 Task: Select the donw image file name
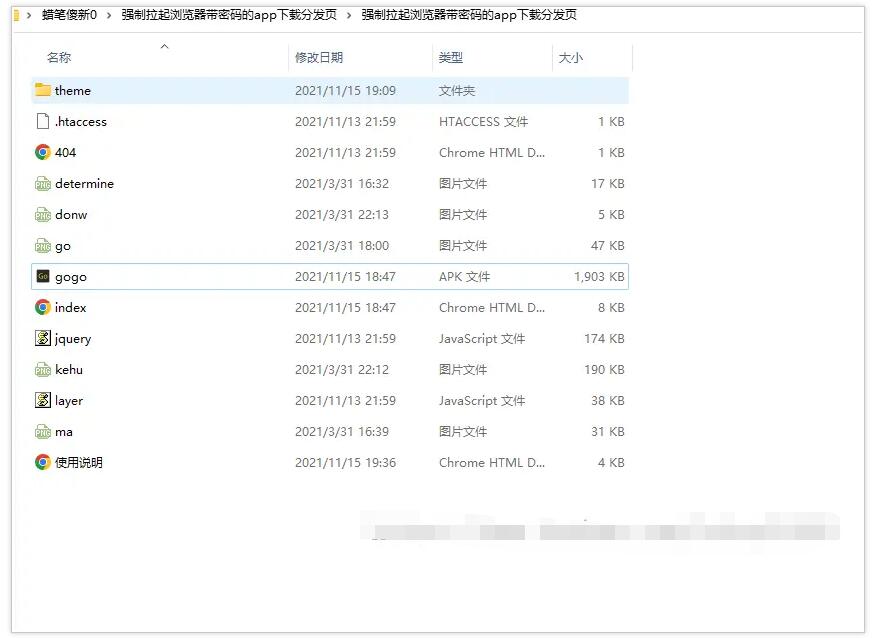pos(71,215)
